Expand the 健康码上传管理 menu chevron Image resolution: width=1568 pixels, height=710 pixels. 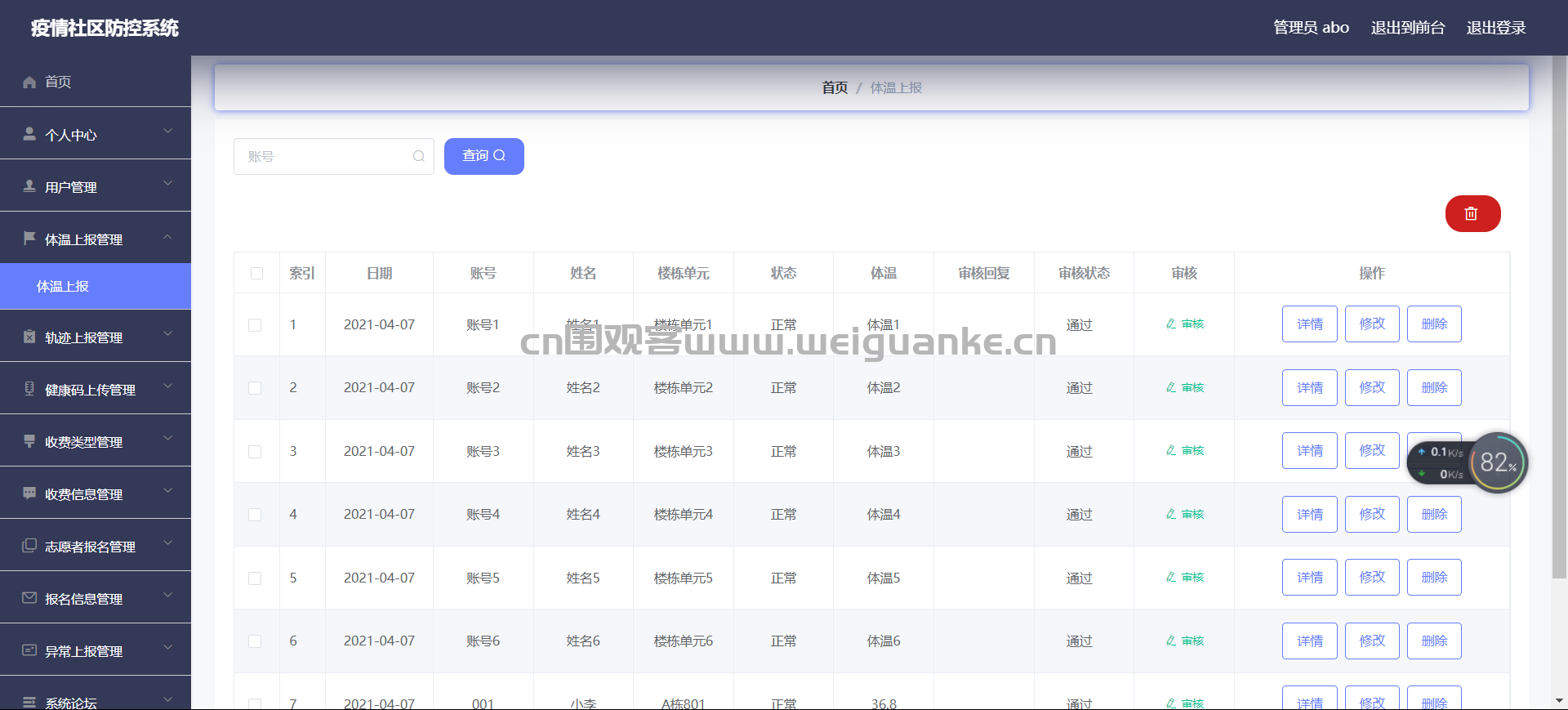point(167,386)
